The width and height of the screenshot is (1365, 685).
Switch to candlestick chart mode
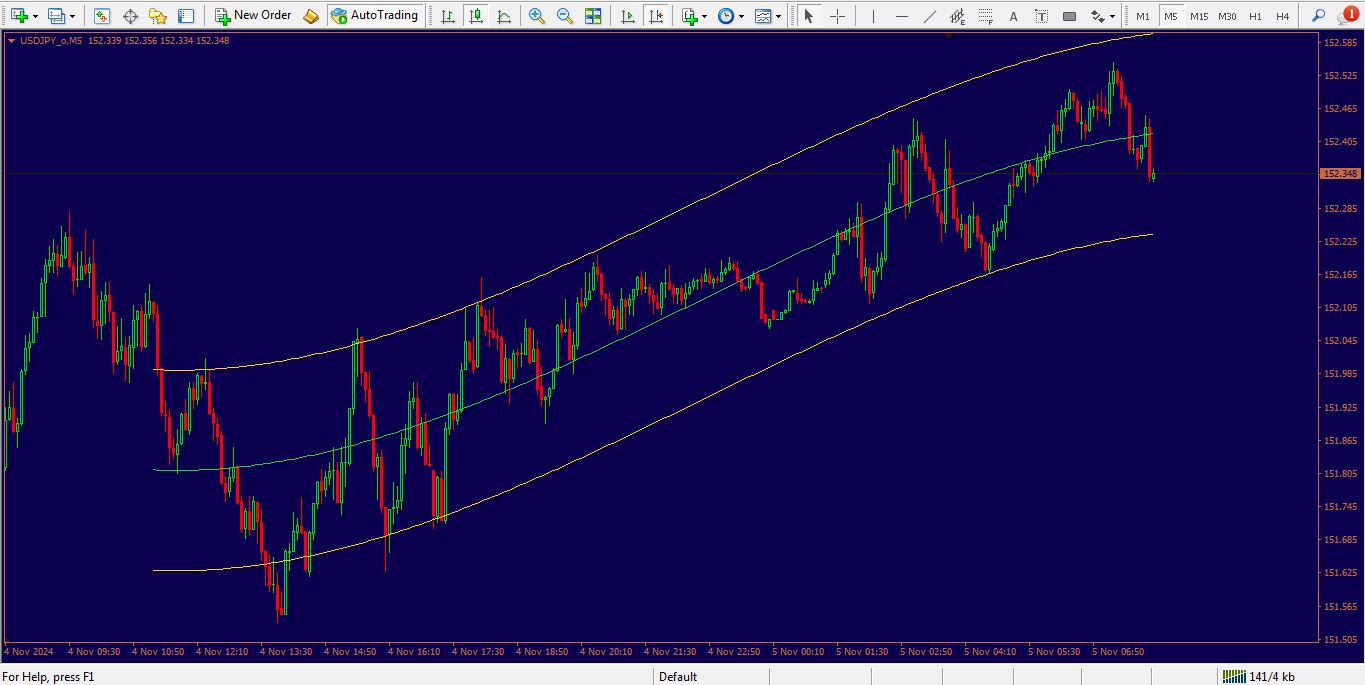[475, 16]
